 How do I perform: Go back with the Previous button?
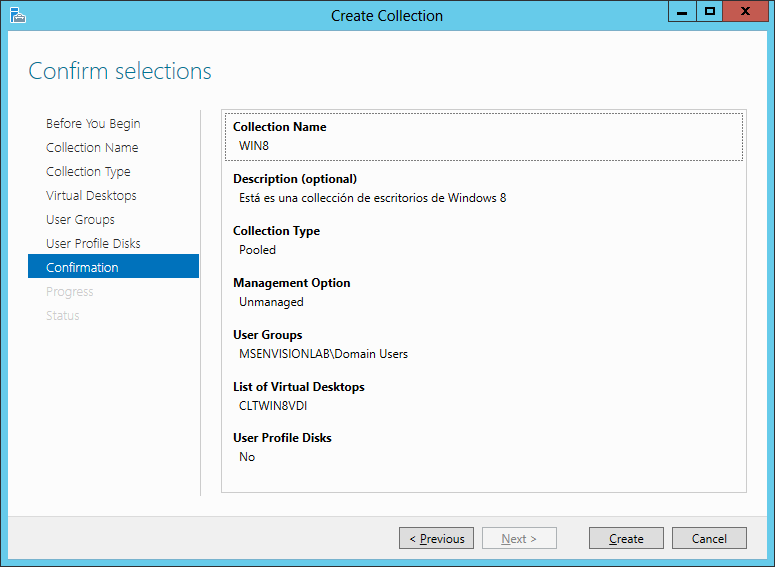[x=436, y=538]
